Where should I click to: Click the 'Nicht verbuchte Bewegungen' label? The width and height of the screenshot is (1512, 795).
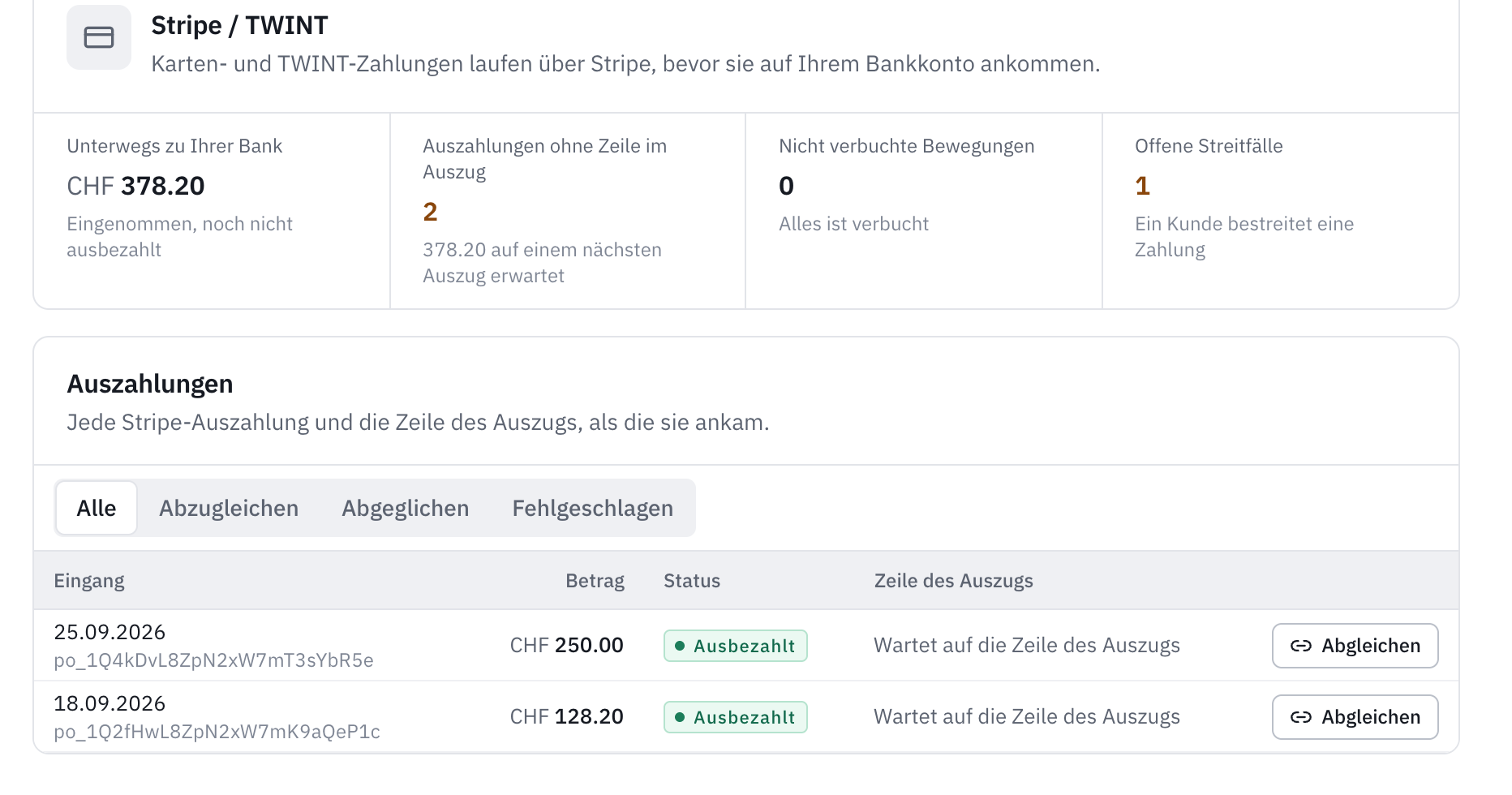907,146
